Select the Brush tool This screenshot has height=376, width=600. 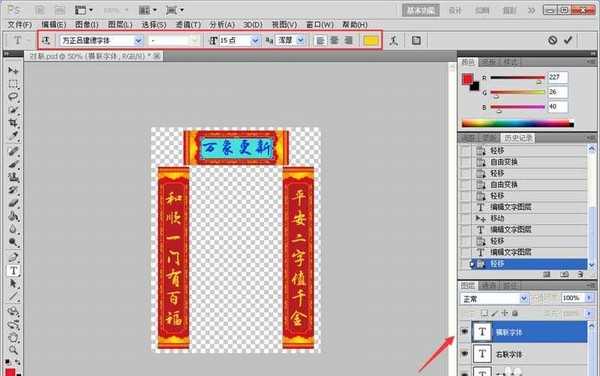13,164
